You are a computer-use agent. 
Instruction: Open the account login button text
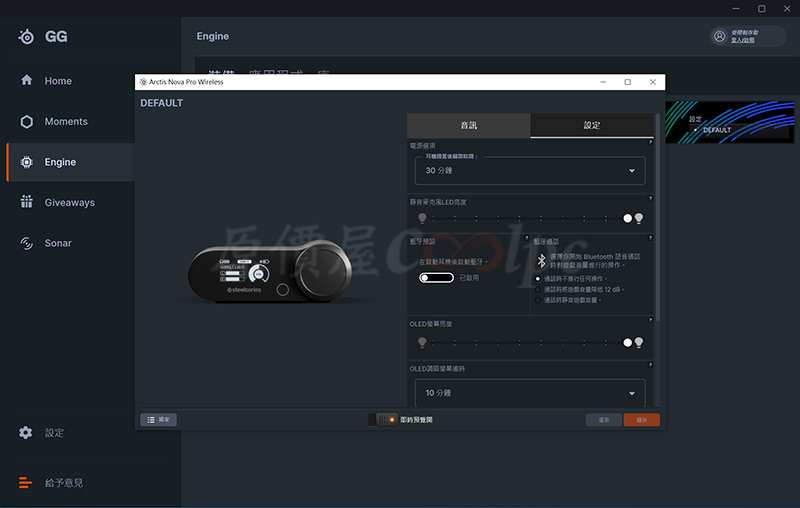click(742, 40)
